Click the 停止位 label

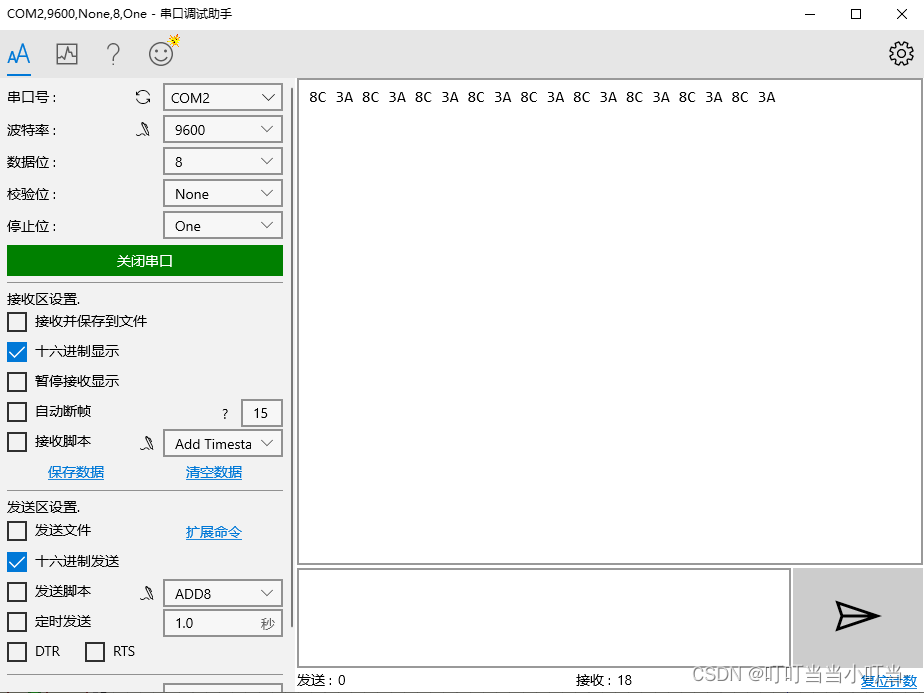32,226
